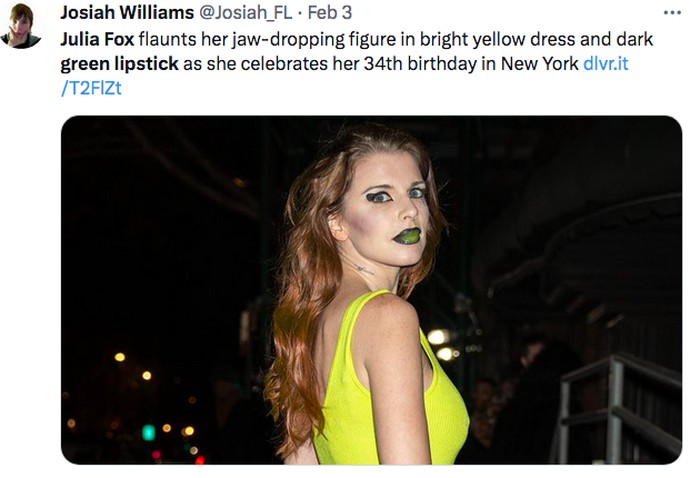The width and height of the screenshot is (700, 478).
Task: Click the /T2FlZt link segment
Action: [91, 88]
